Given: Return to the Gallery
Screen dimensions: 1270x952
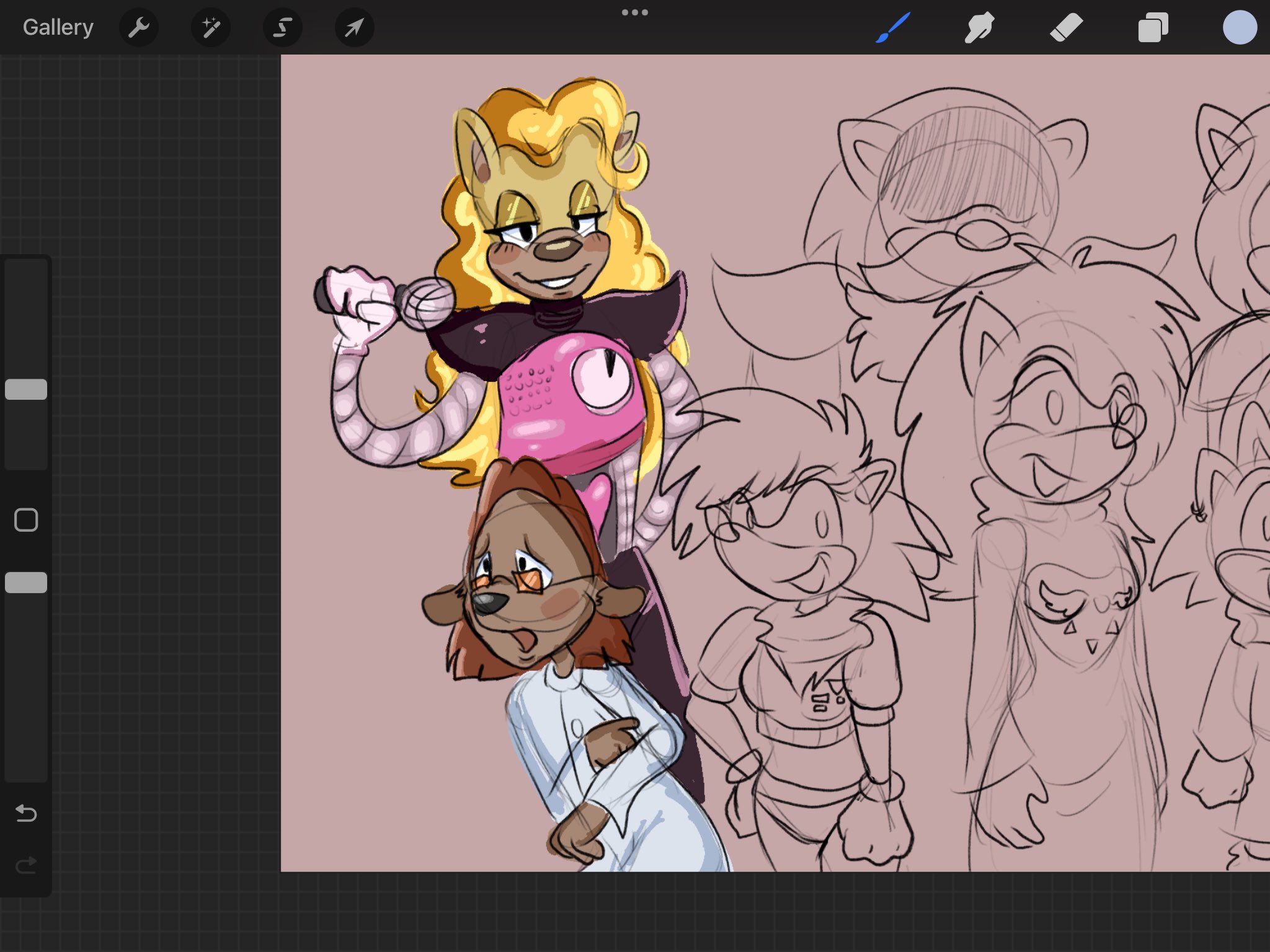Looking at the screenshot, I should pyautogui.click(x=58, y=27).
